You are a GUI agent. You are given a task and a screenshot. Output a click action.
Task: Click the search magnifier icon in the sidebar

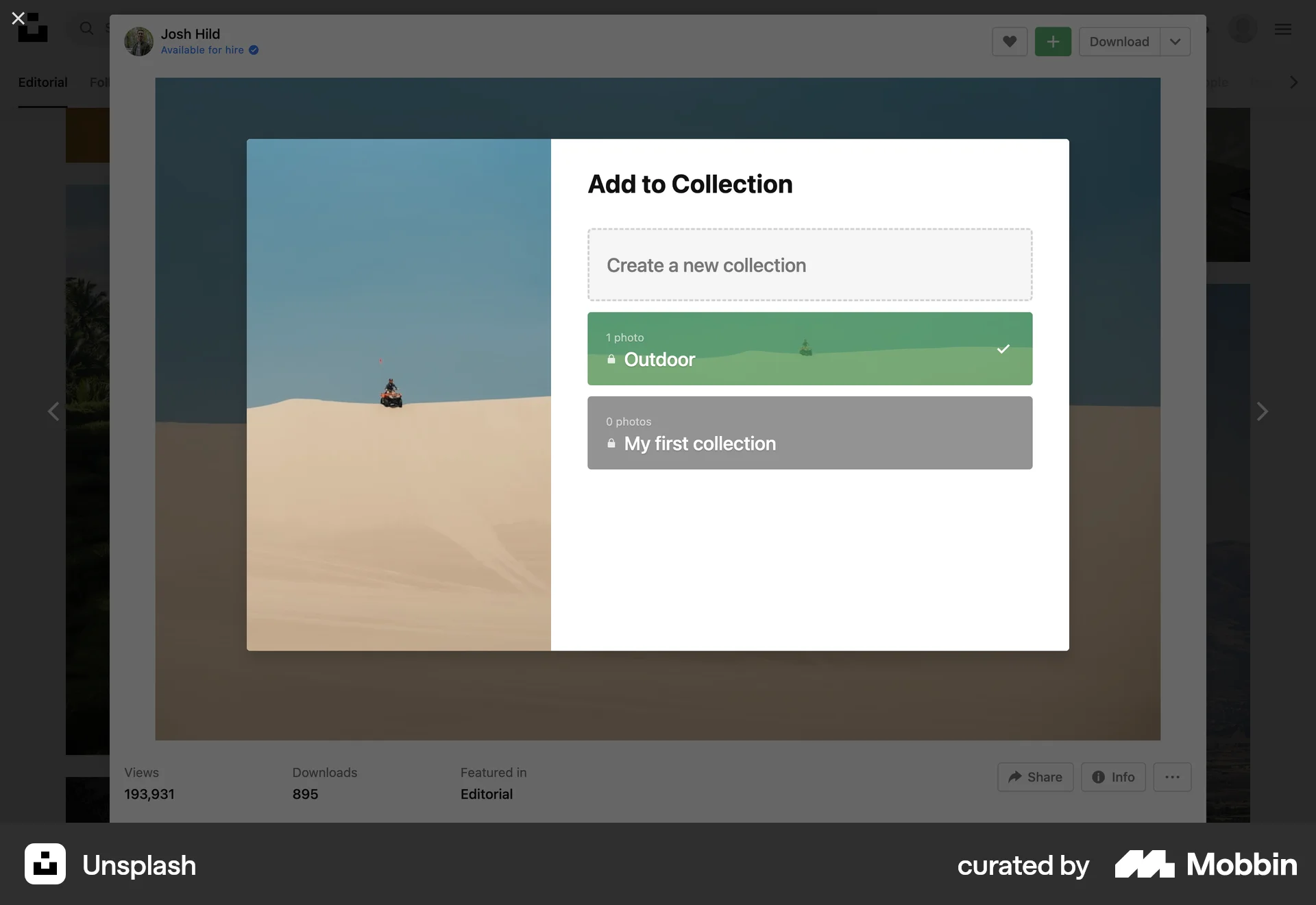[86, 29]
